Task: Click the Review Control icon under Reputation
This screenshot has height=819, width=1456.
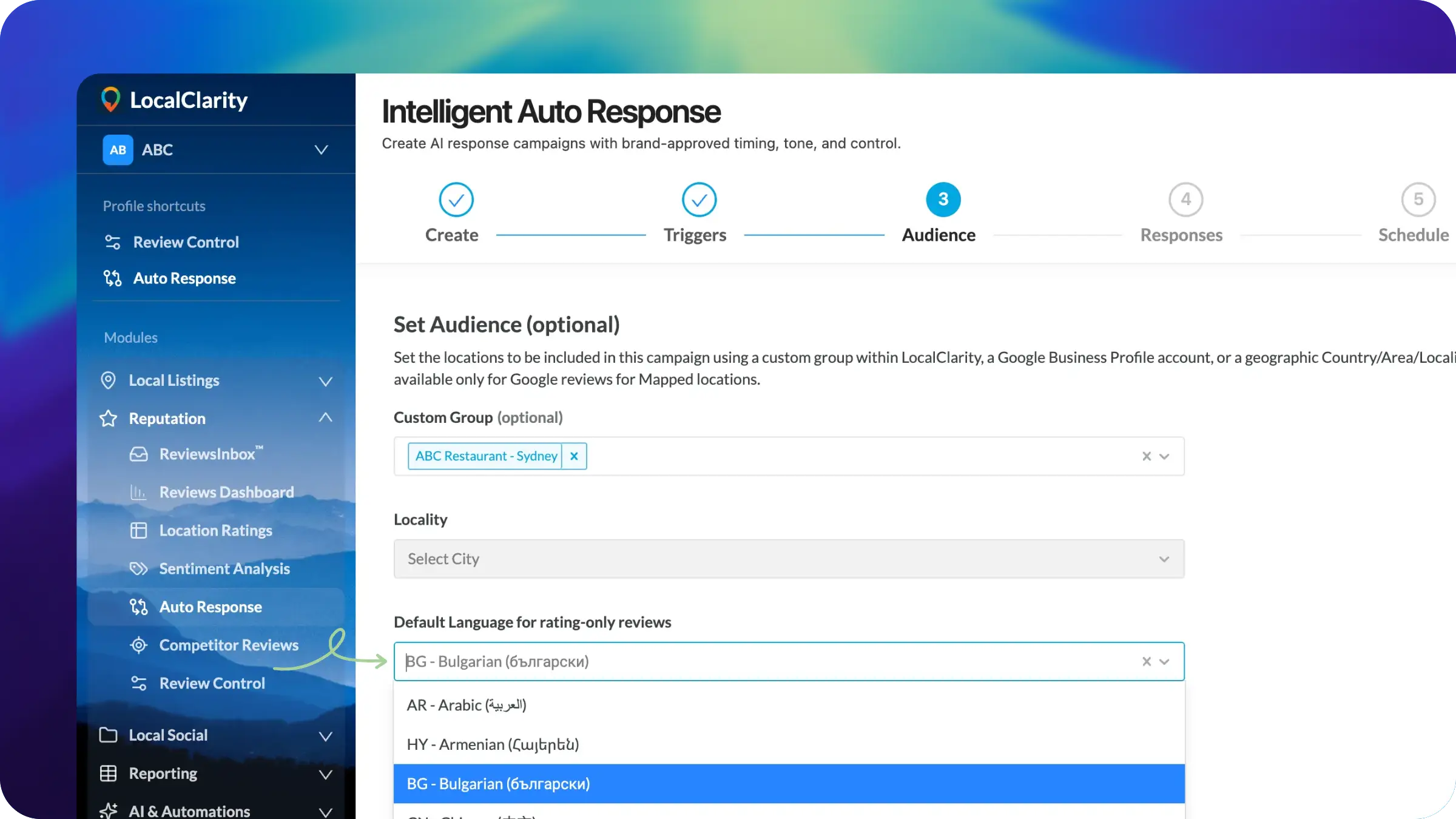Action: pos(138,683)
